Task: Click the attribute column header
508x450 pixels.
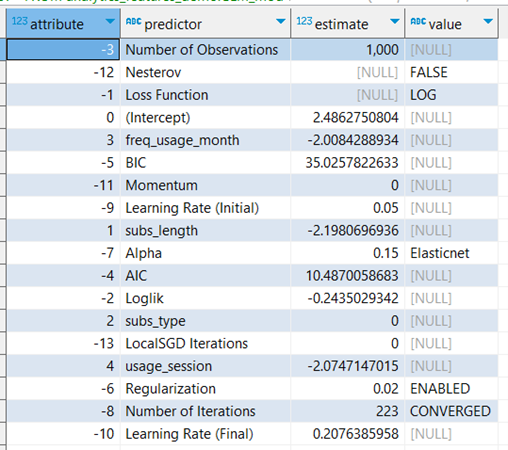Action: [63, 23]
